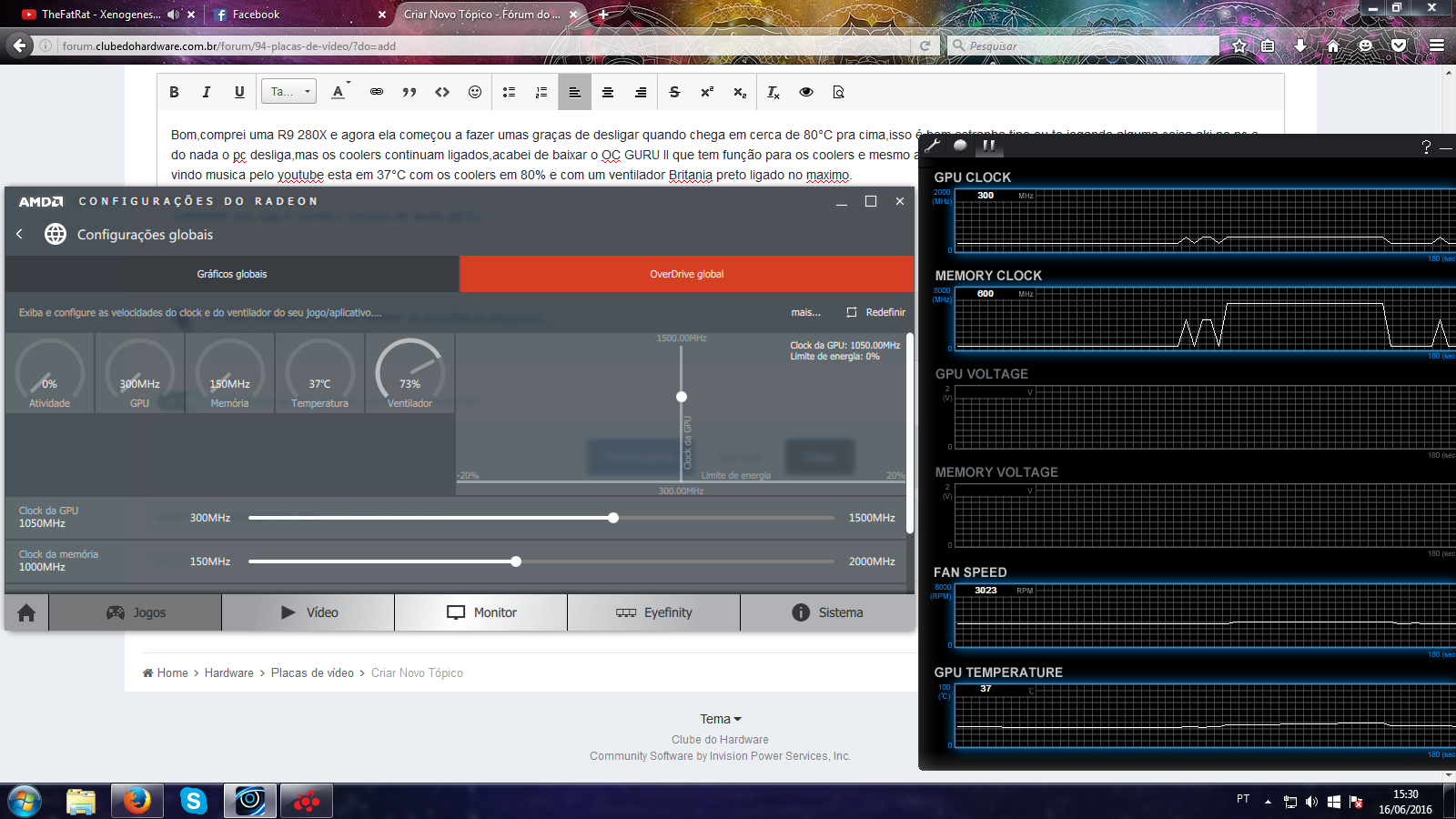This screenshot has height=819, width=1456.
Task: Click the preview icon in the editor toolbar
Action: pos(839,92)
